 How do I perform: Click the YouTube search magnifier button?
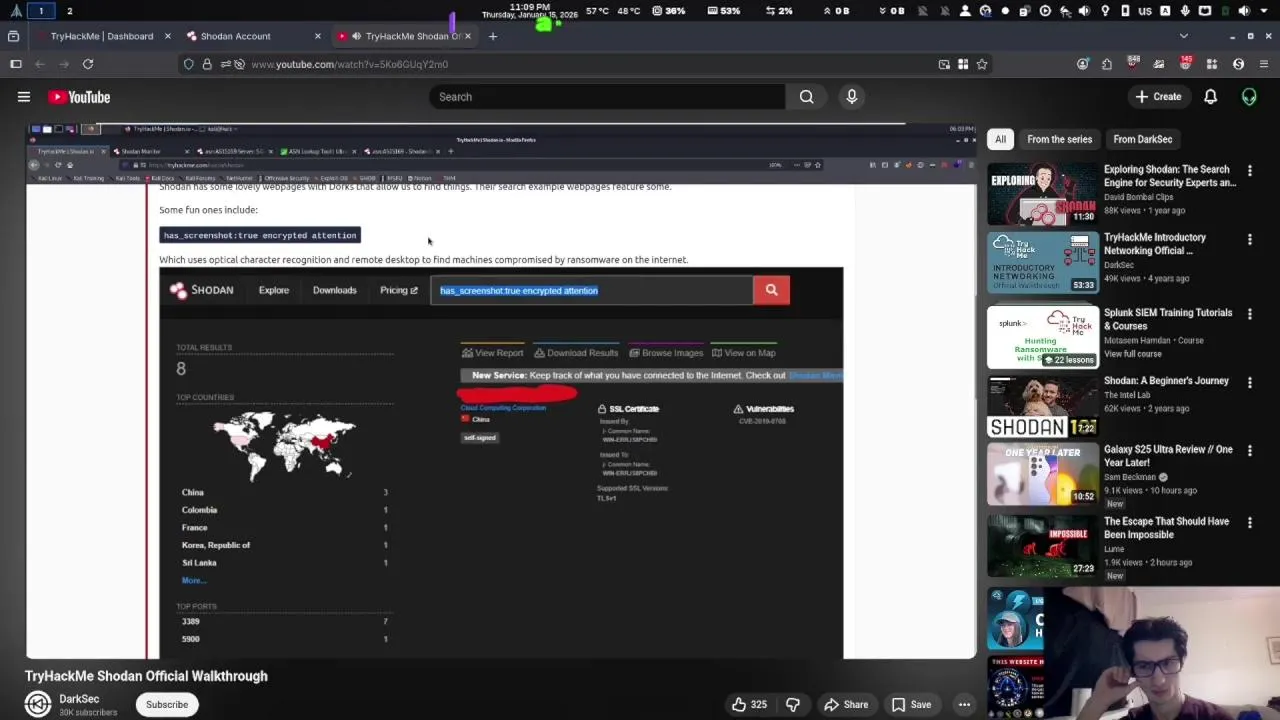(806, 97)
